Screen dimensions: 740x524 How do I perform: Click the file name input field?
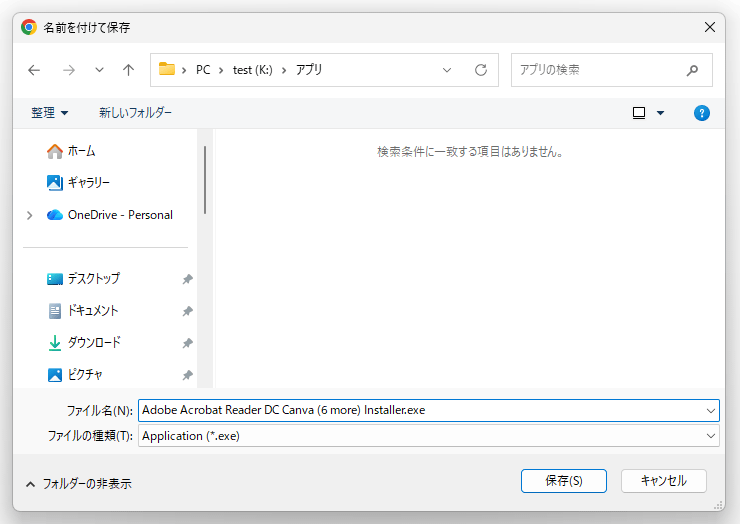420,410
